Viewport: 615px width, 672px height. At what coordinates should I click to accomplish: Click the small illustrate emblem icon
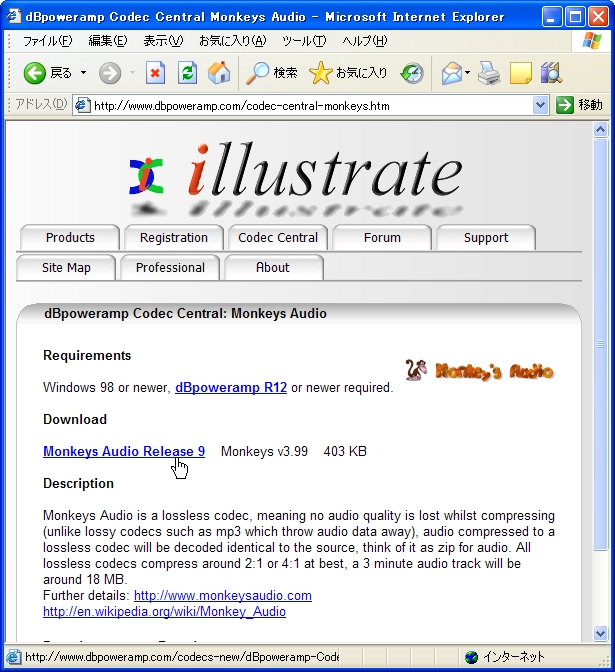click(146, 176)
